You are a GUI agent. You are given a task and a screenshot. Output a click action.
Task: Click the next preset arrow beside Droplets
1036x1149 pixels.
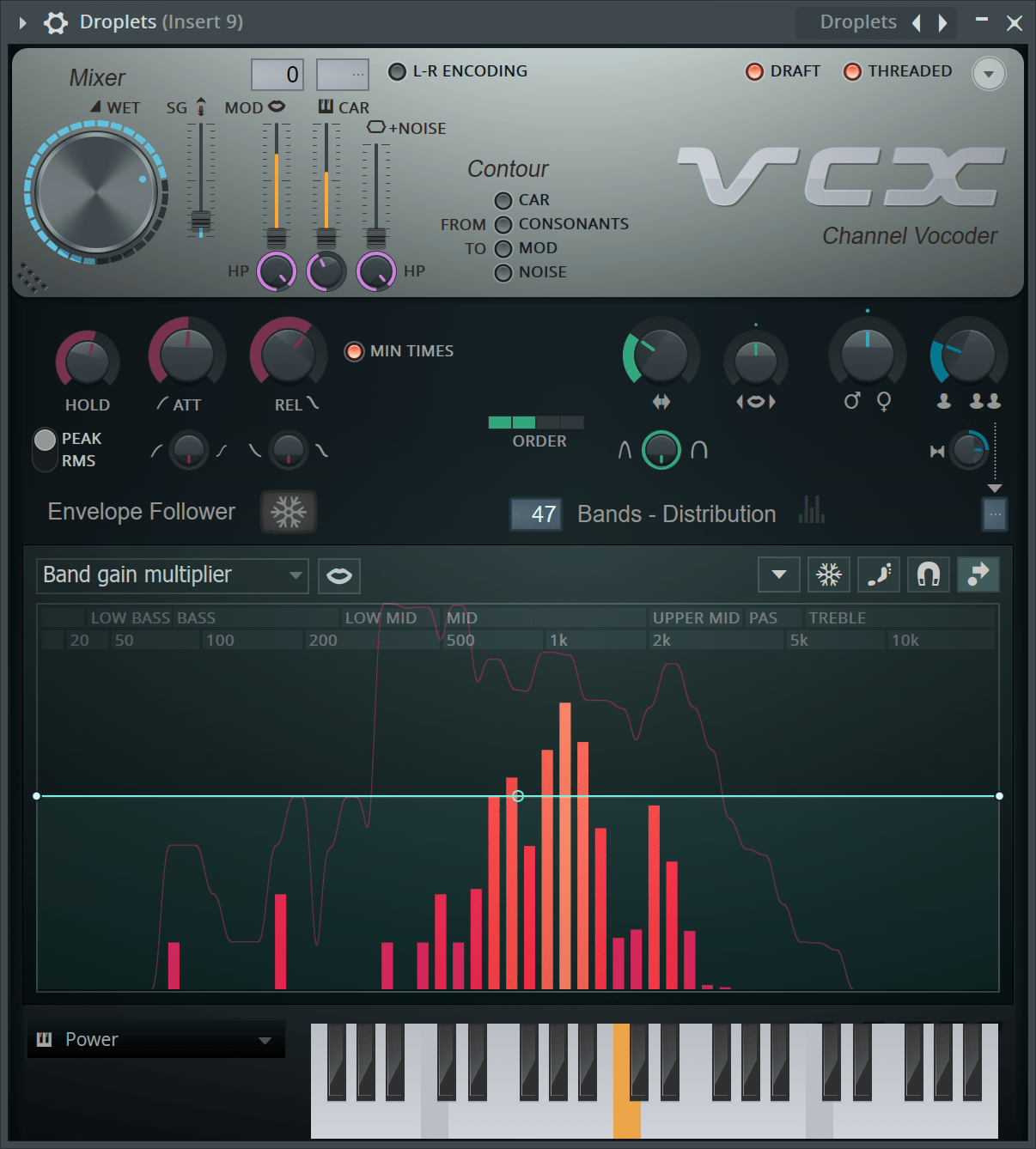pos(941,21)
